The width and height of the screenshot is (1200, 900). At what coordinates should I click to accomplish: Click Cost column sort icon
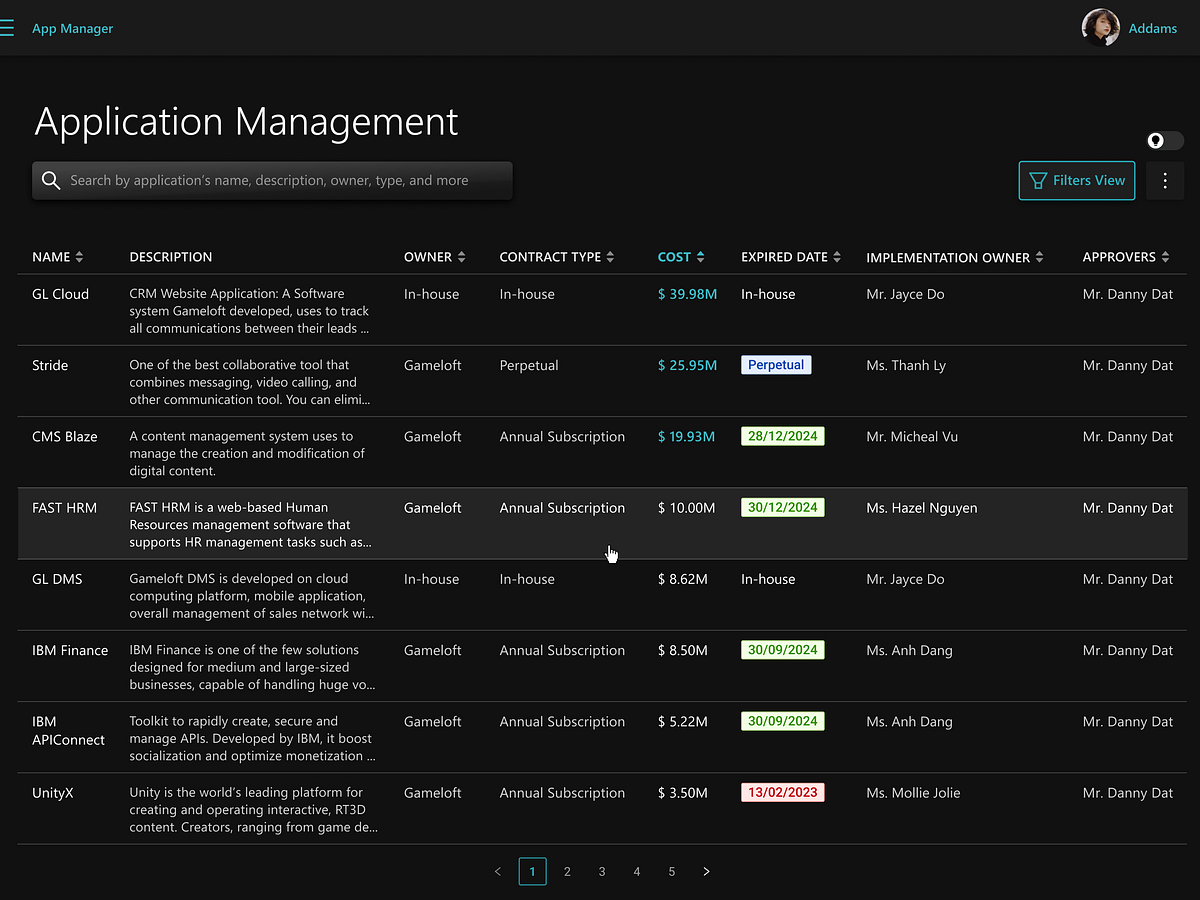click(700, 257)
